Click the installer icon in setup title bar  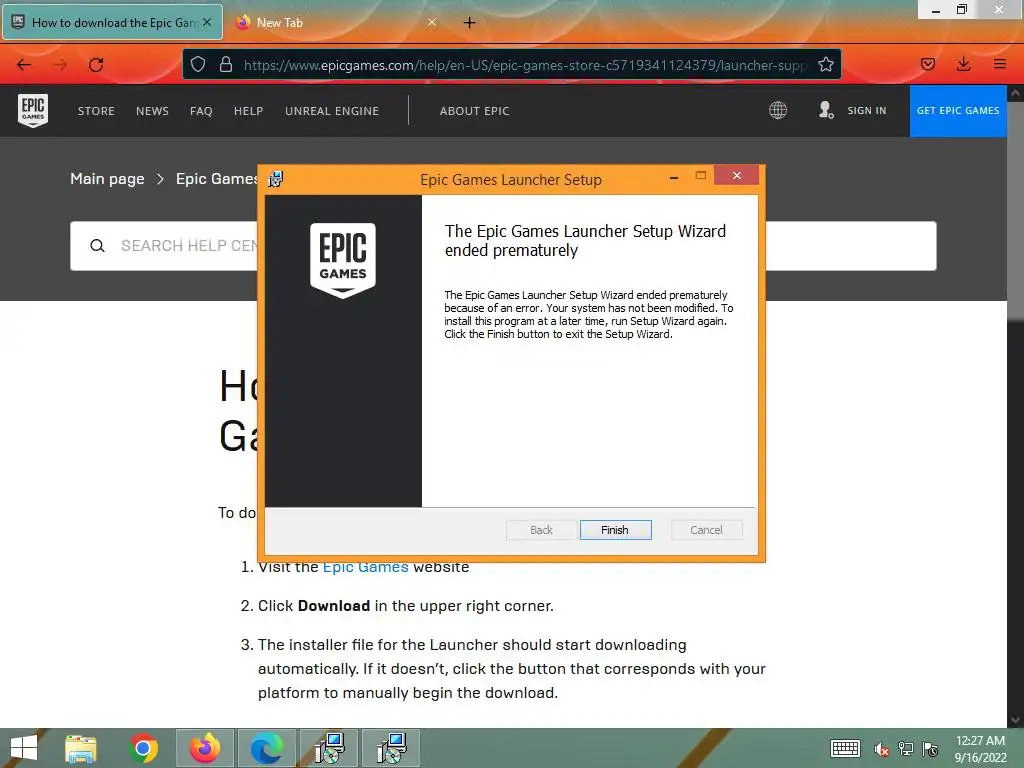276,179
